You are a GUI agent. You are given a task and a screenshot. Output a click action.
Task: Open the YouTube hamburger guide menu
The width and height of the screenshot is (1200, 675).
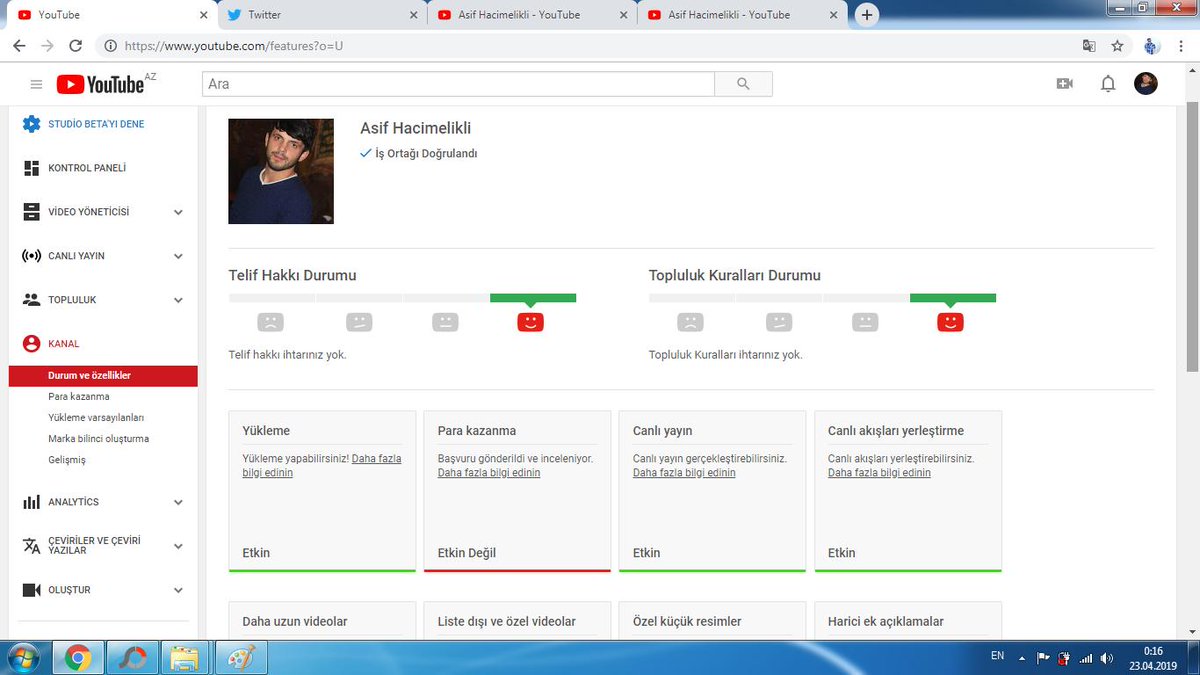click(36, 85)
